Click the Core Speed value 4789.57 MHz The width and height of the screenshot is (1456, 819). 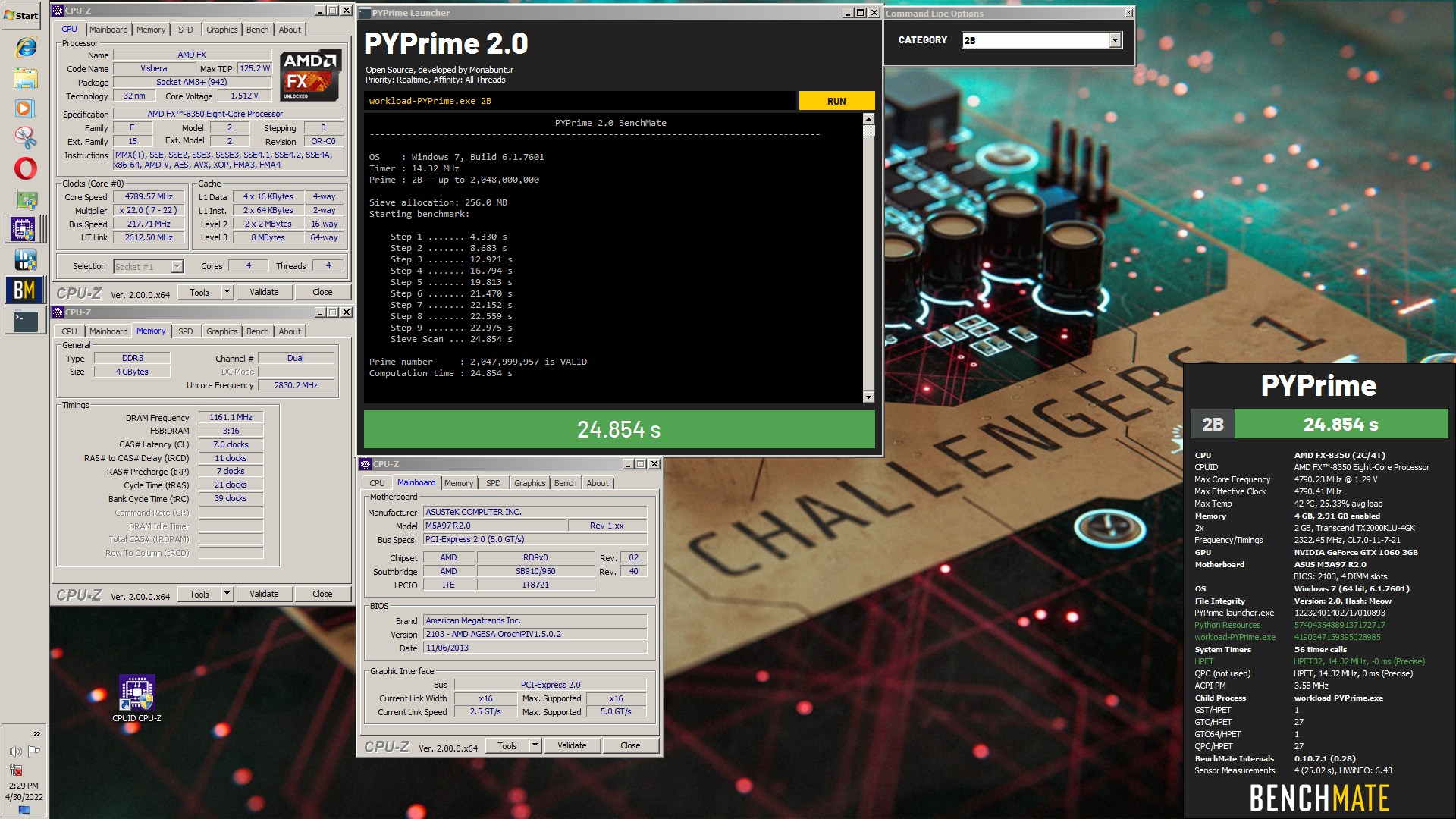tap(149, 196)
